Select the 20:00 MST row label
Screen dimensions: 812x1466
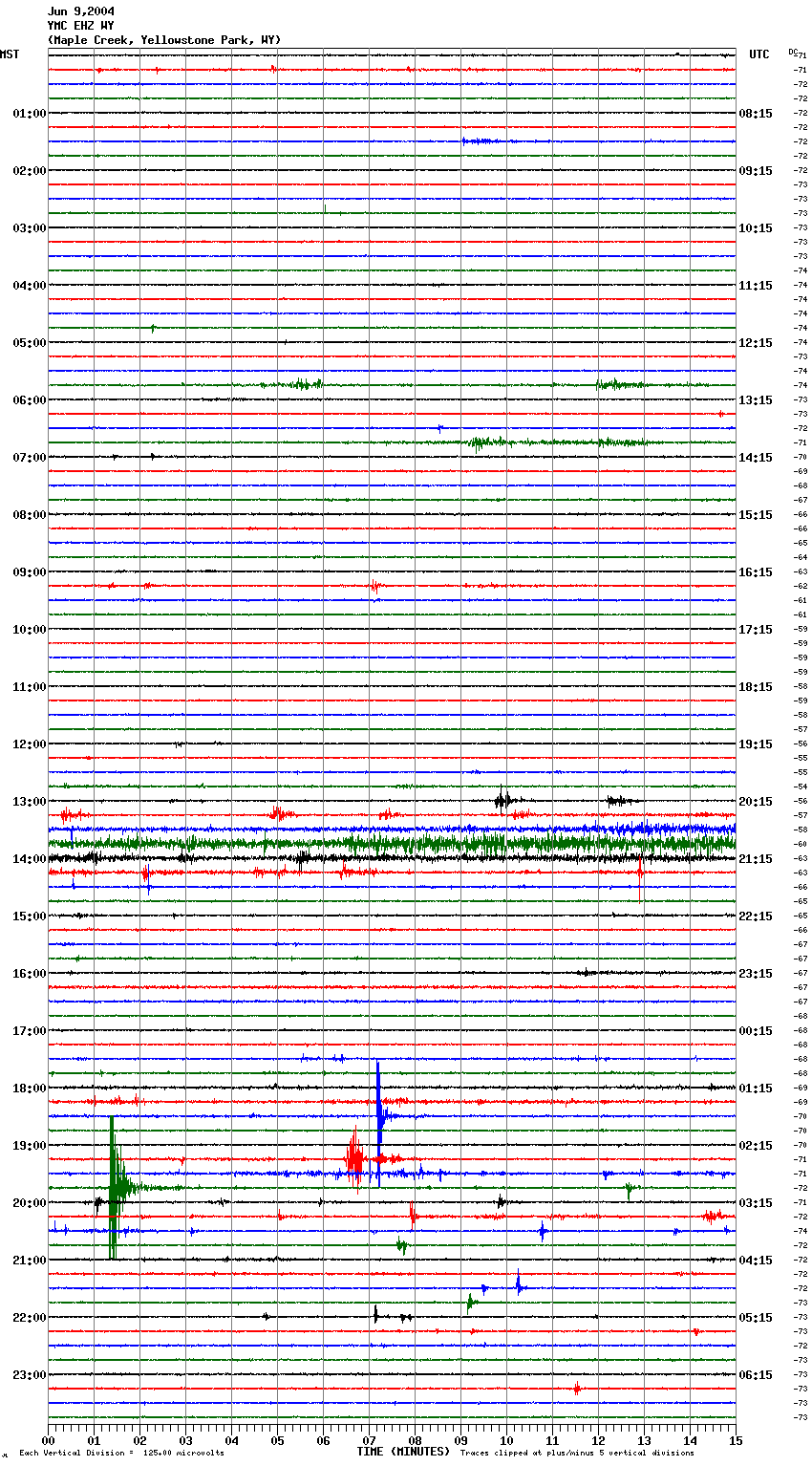pyautogui.click(x=30, y=1203)
